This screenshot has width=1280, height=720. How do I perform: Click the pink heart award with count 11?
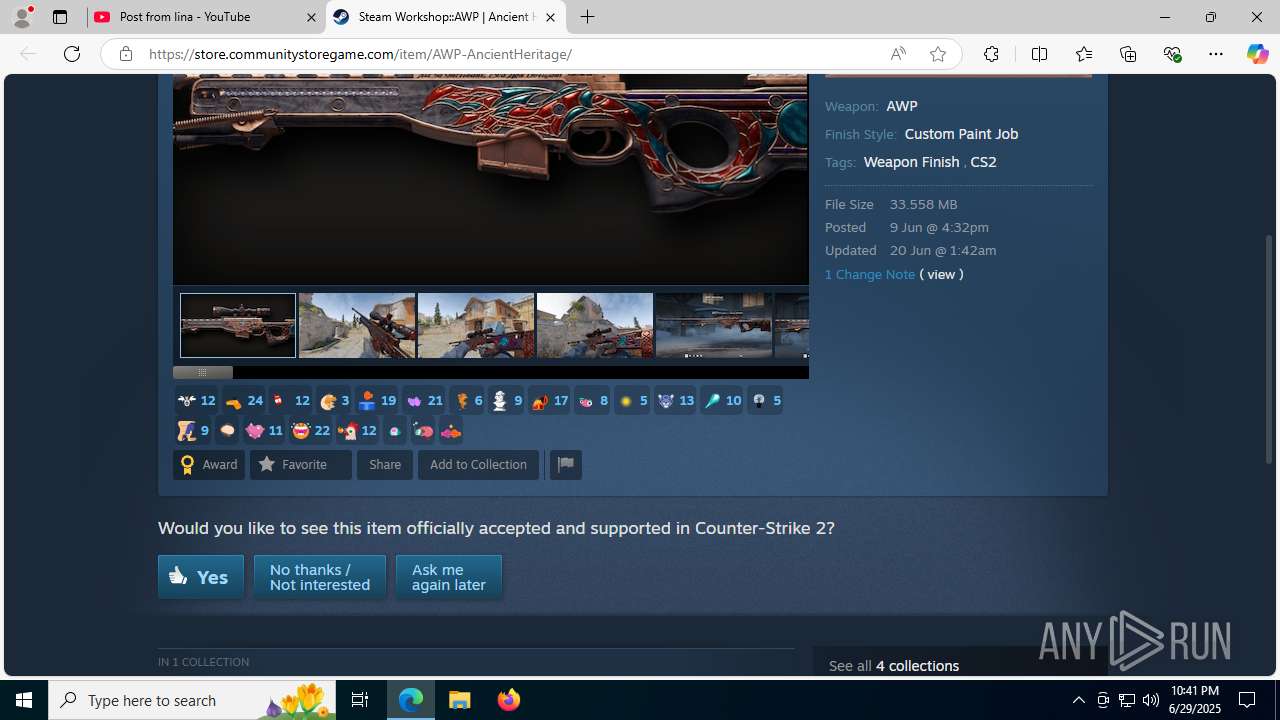click(x=264, y=431)
